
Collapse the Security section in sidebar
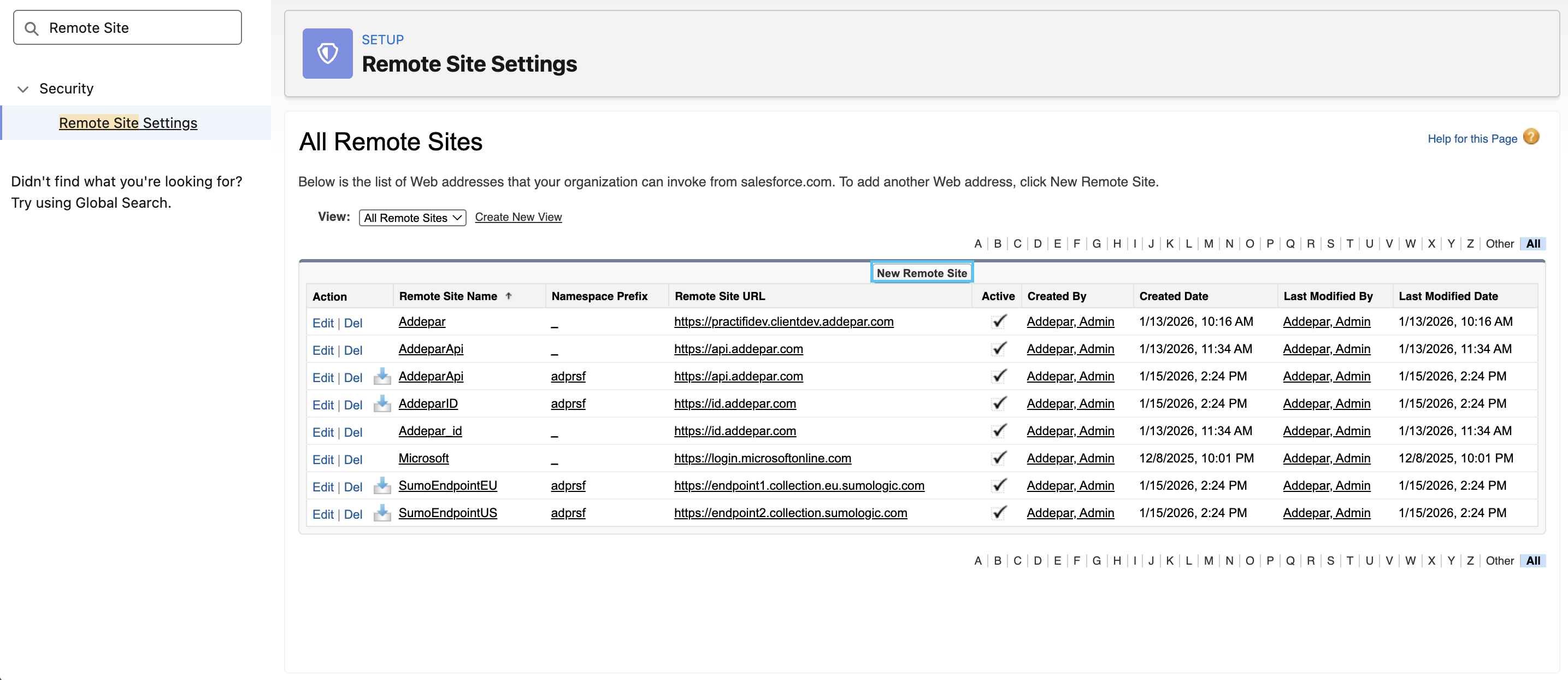[23, 89]
